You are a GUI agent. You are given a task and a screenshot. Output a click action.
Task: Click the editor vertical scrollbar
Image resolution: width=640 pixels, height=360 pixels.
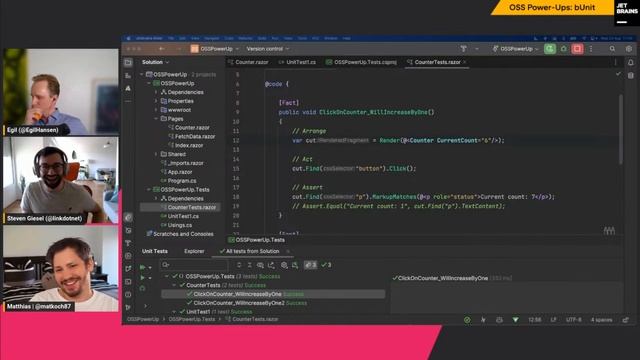click(621, 129)
